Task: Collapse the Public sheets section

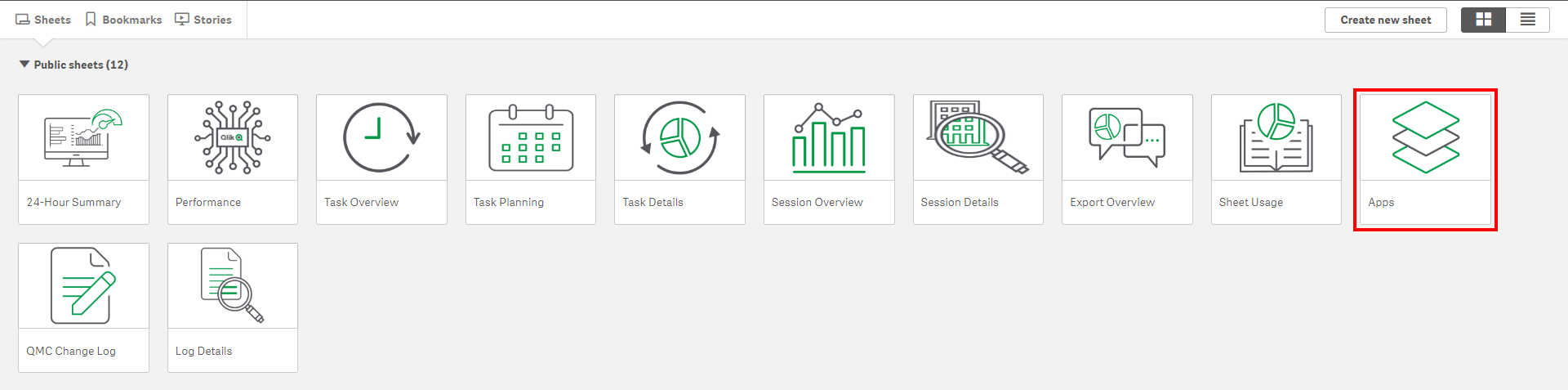Action: pos(24,65)
